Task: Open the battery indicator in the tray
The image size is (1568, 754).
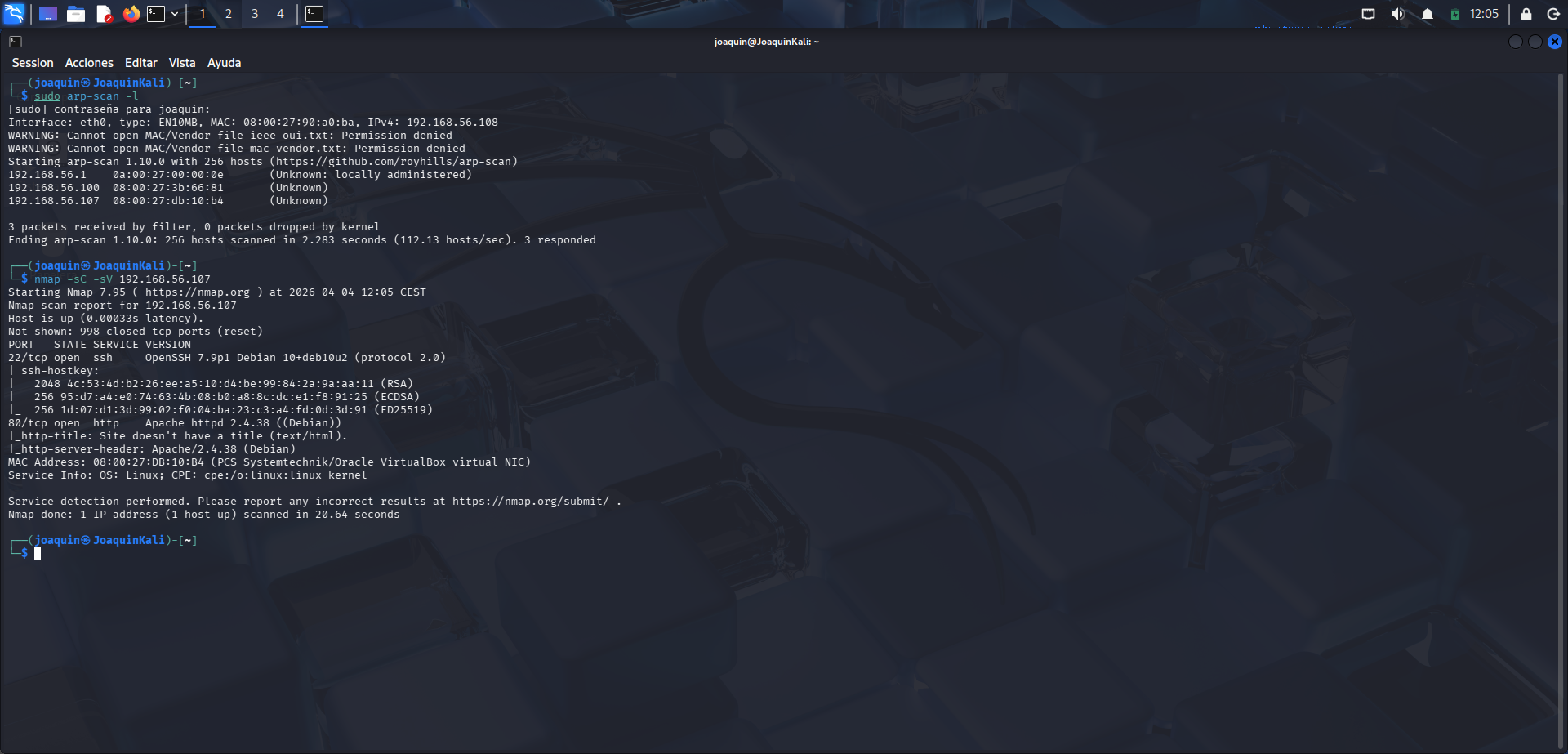Action: pyautogui.click(x=1456, y=14)
